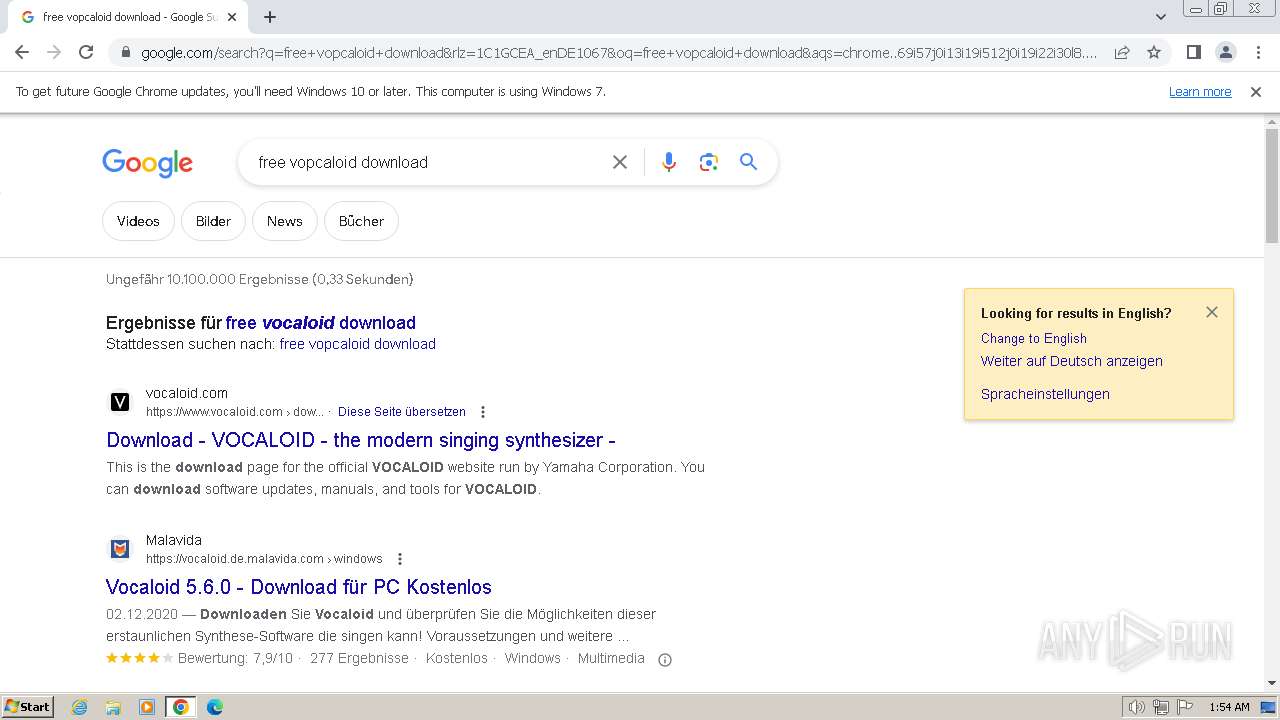This screenshot has height=720, width=1280.
Task: Open 'Spracheinstellungen' link
Action: 1045,394
